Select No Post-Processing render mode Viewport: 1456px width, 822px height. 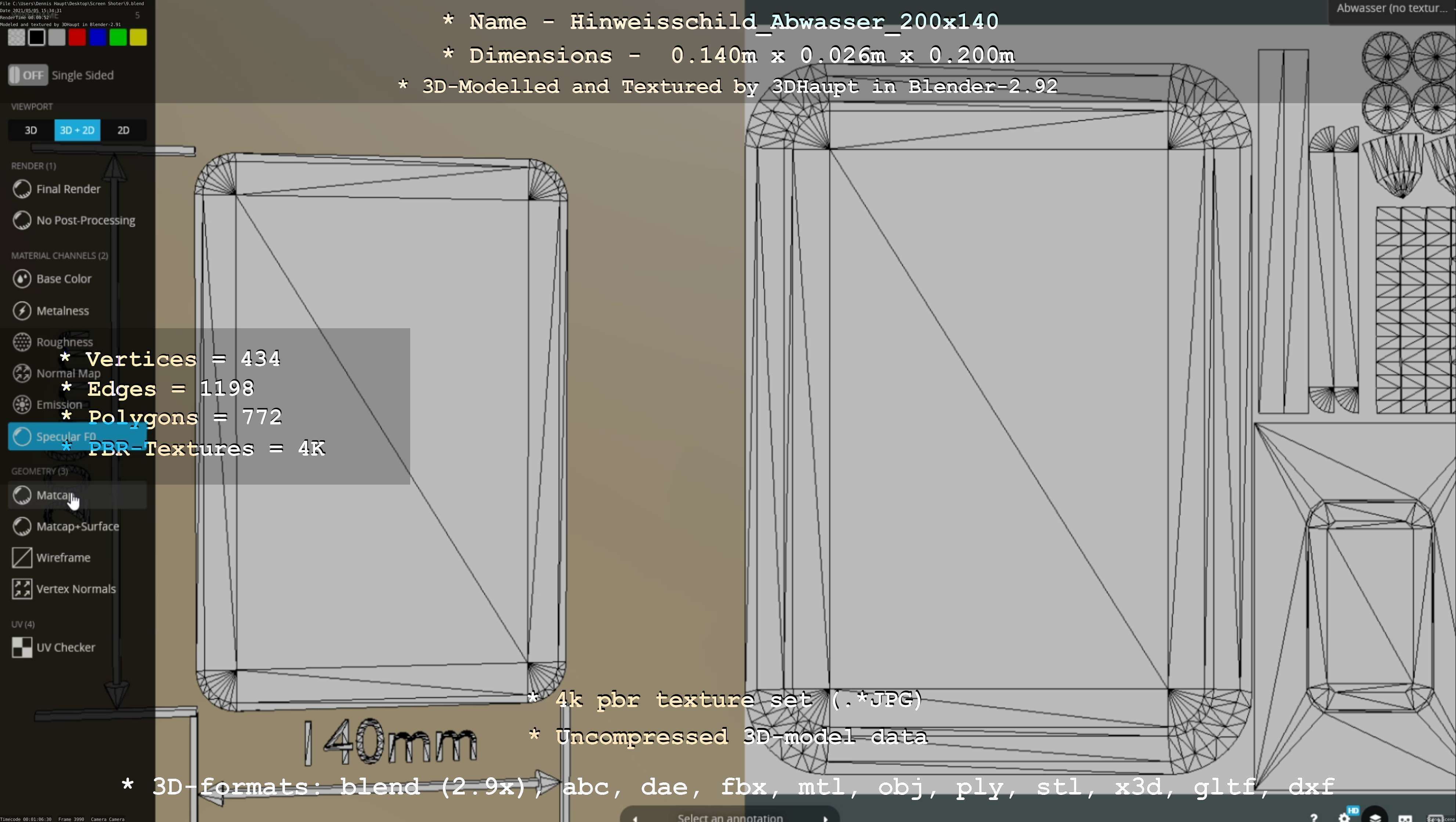77,220
